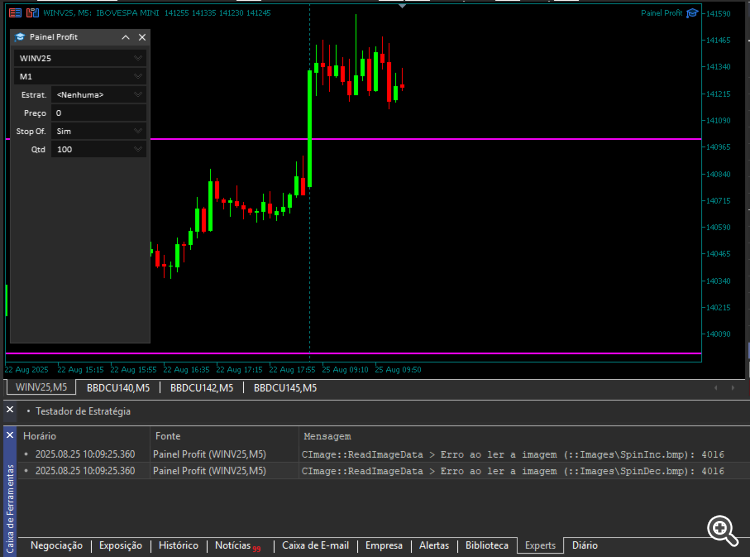Screen dimensions: 750x557
Task: Open the Estrat. strategy dropdown
Action: coord(99,95)
